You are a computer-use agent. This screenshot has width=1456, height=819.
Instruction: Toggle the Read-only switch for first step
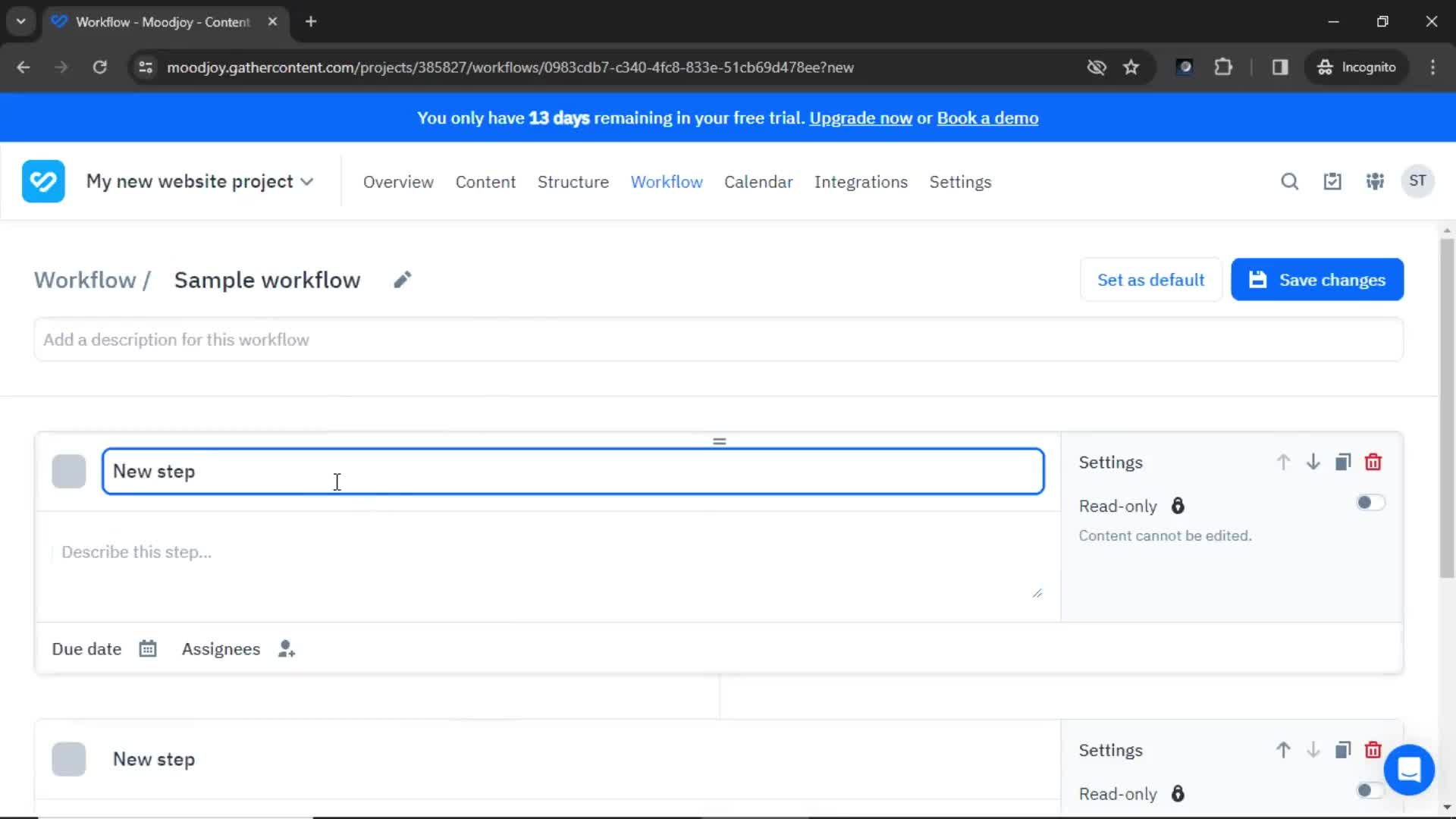(x=1370, y=503)
